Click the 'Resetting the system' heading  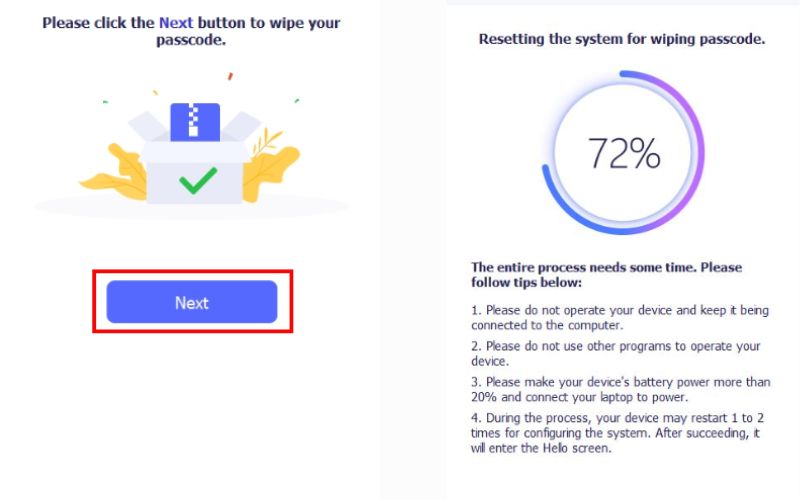[622, 40]
